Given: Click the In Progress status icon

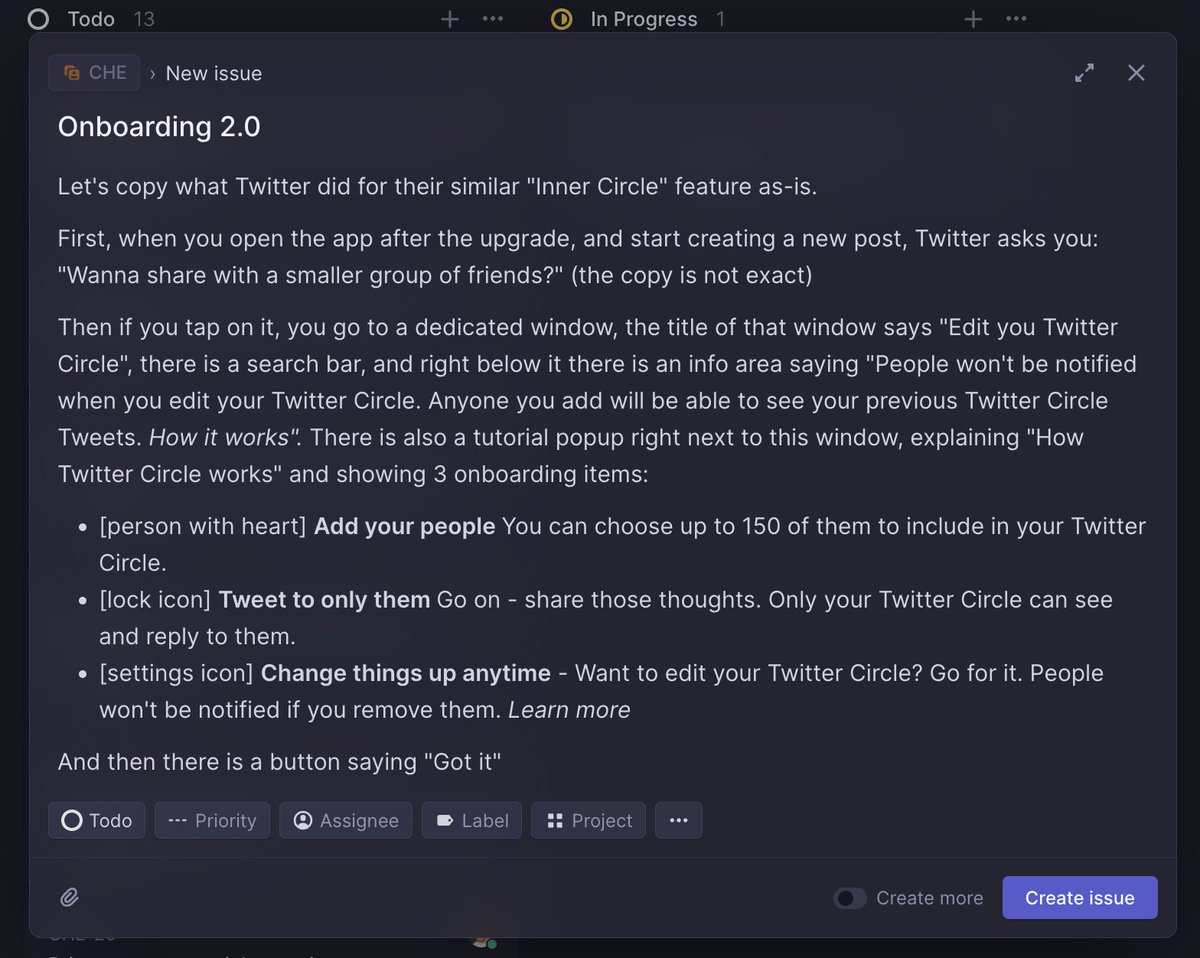Looking at the screenshot, I should pos(562,19).
